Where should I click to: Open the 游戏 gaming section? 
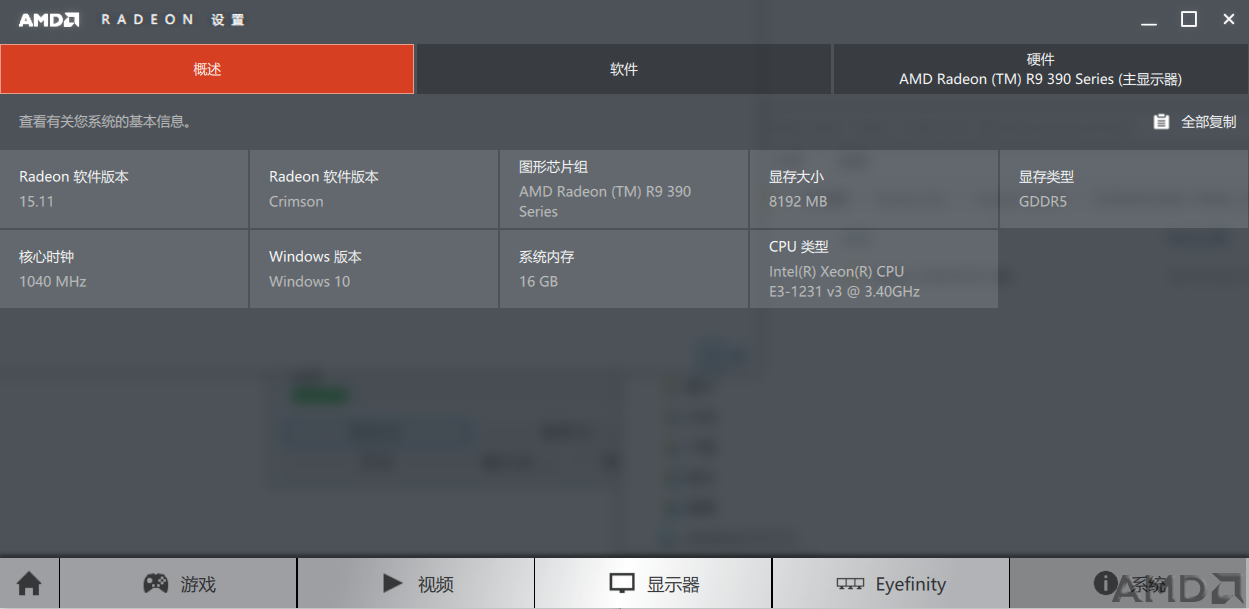point(178,583)
